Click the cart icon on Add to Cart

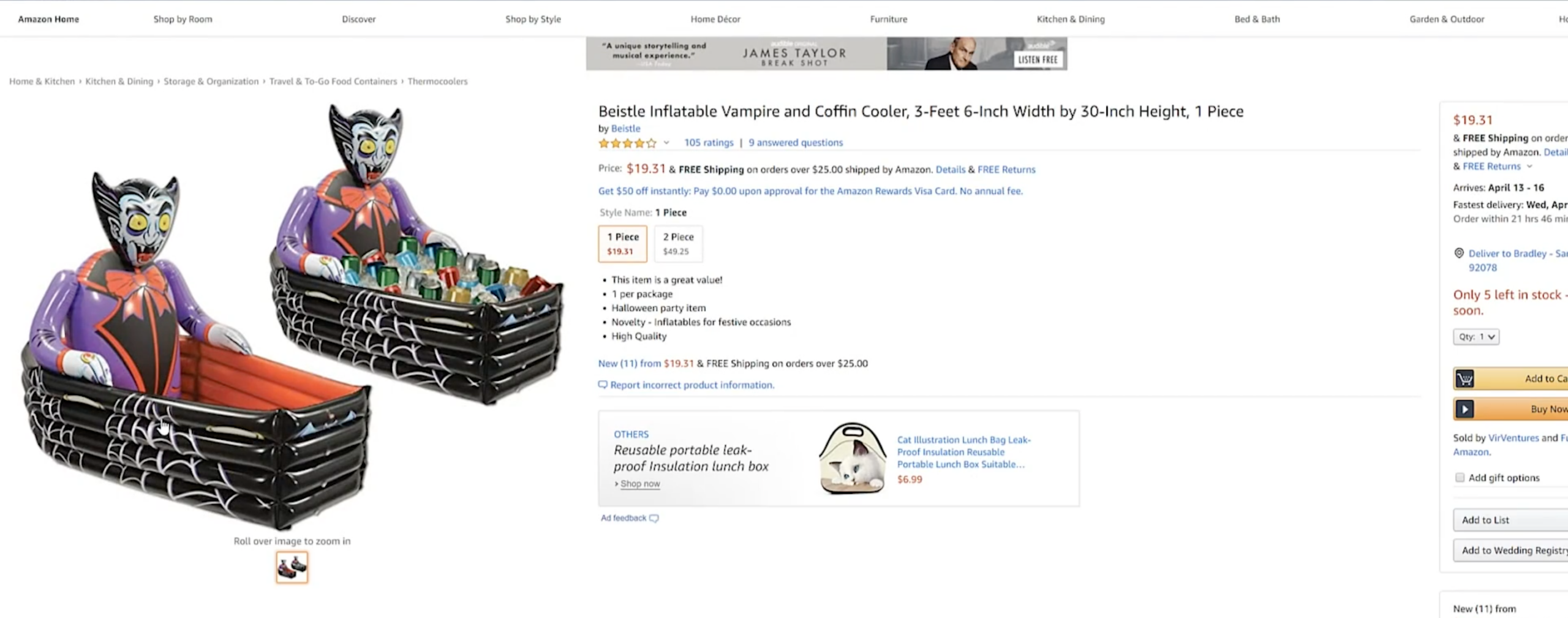tap(1464, 379)
